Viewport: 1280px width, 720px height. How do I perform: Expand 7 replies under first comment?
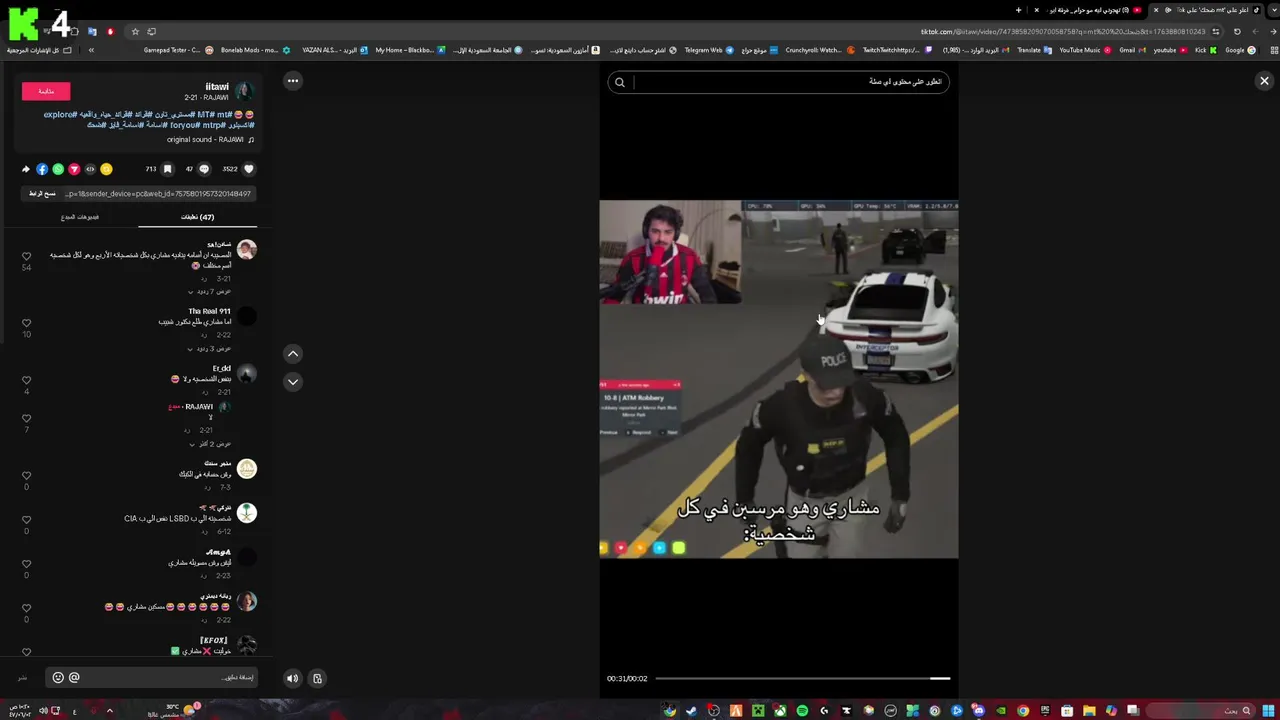pos(210,291)
